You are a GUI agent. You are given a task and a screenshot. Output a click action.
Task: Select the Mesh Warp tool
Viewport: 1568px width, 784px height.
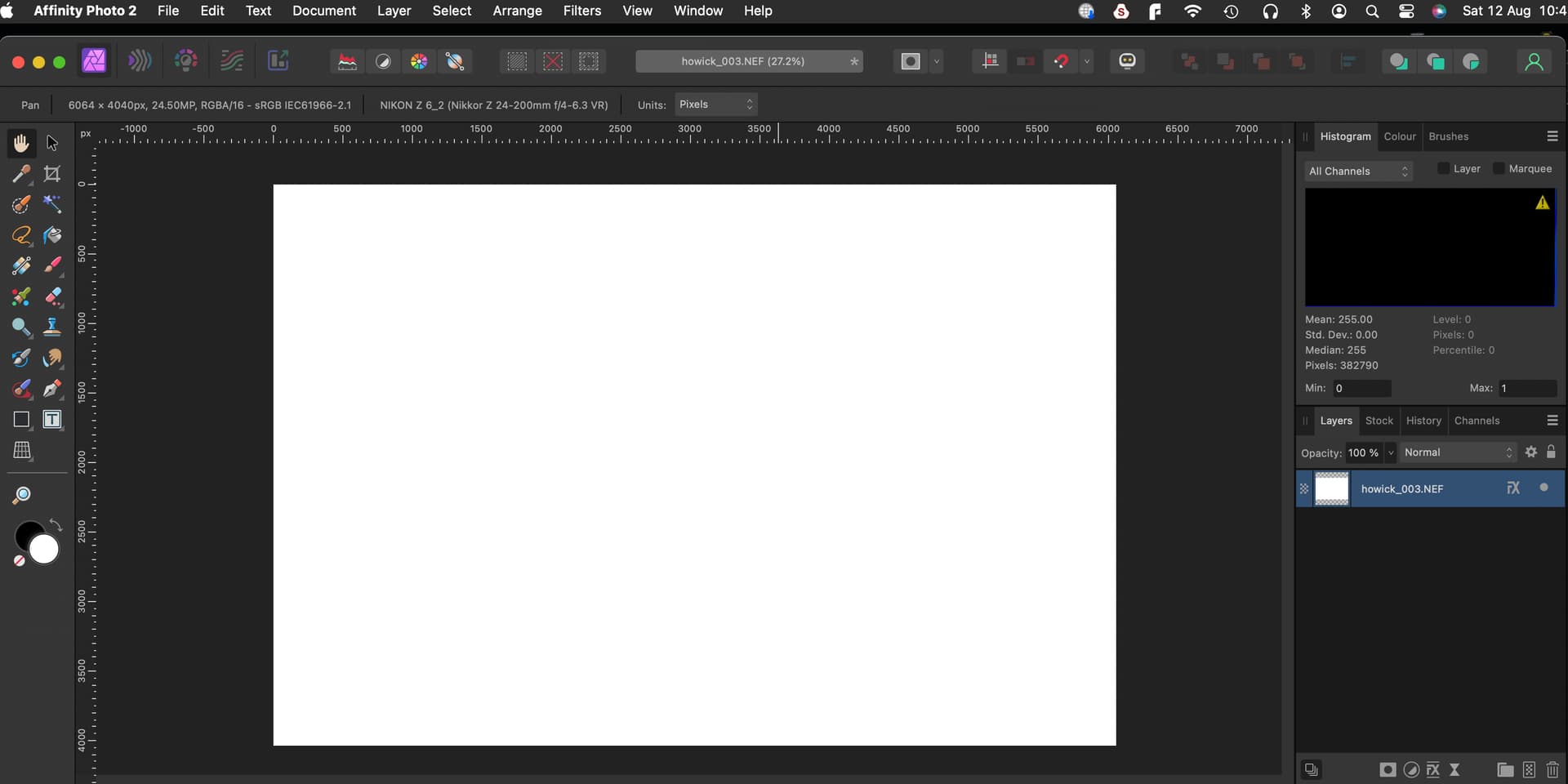(22, 450)
